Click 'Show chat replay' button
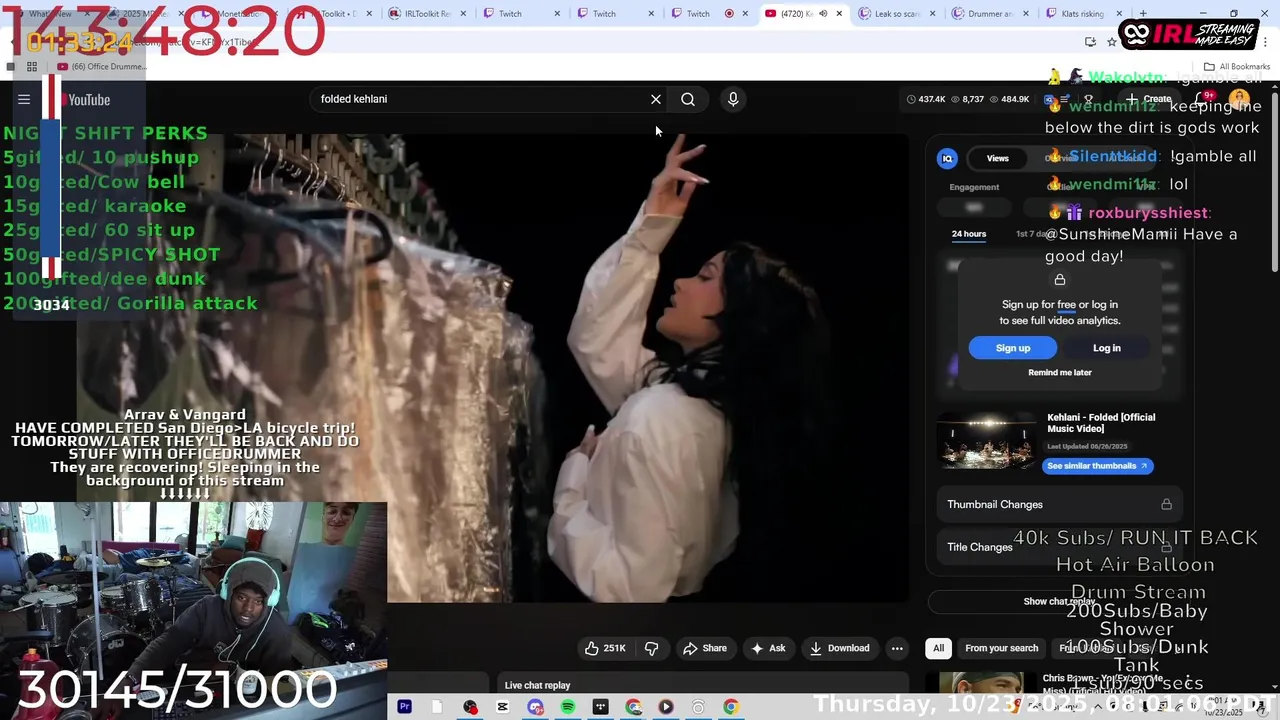 [1059, 601]
